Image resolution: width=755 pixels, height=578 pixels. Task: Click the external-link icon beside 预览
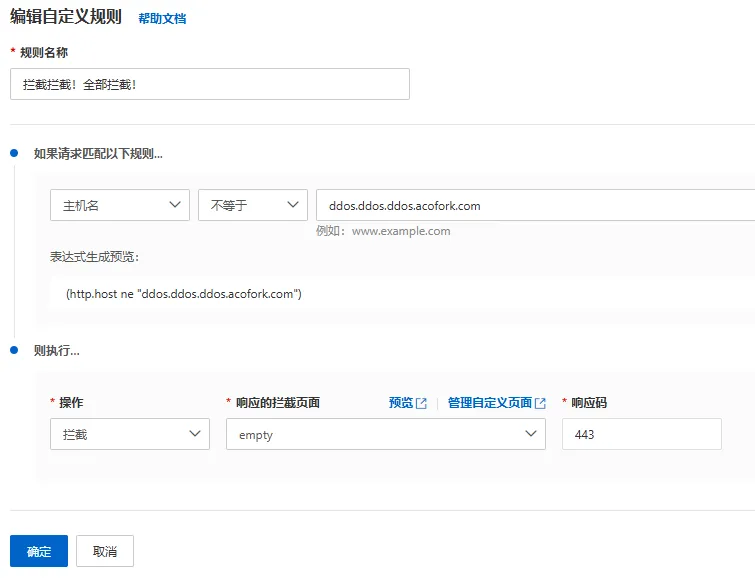(x=422, y=403)
